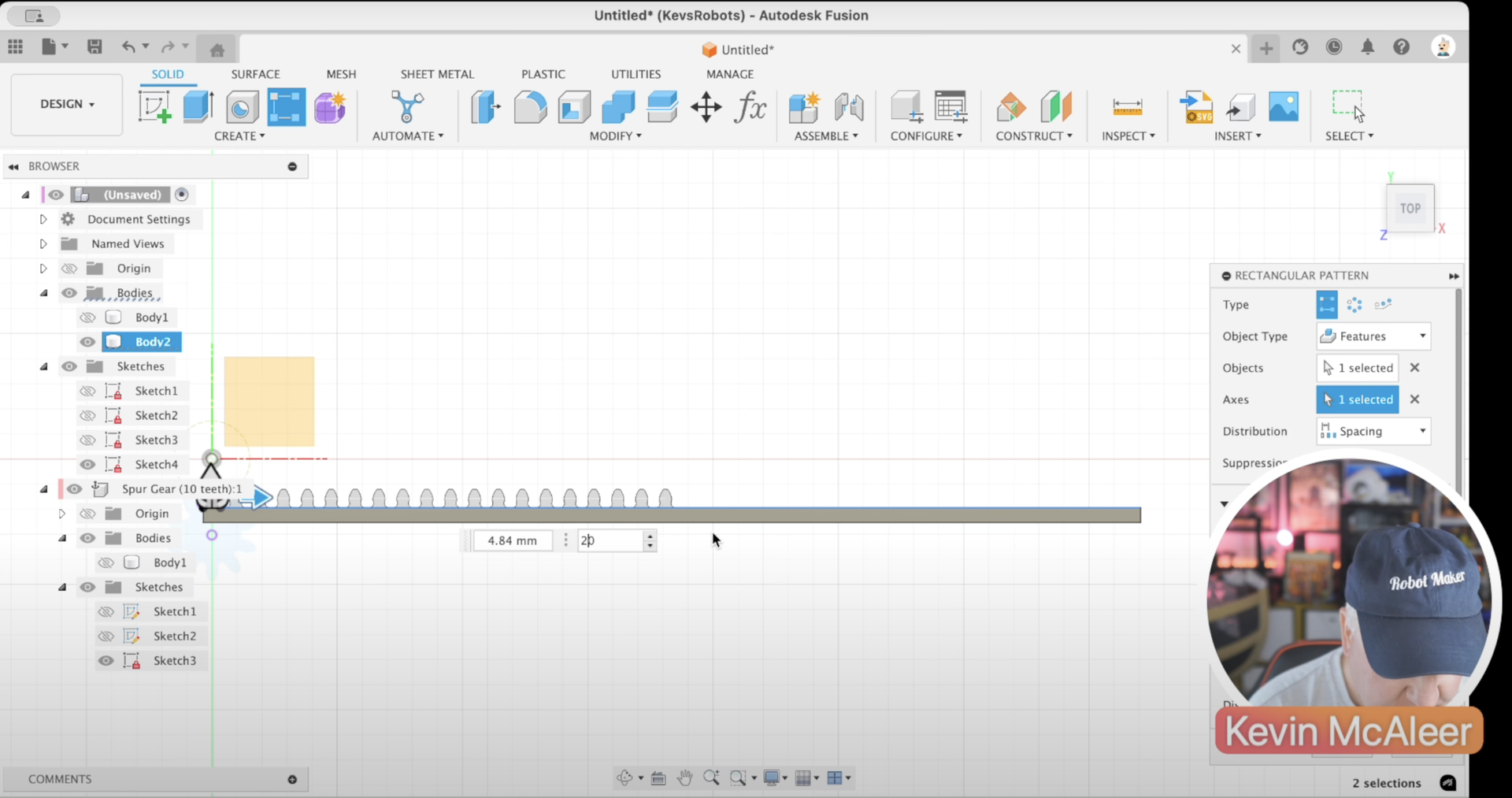This screenshot has width=1512, height=798.
Task: Click the Automate tool icon
Action: pyautogui.click(x=407, y=106)
